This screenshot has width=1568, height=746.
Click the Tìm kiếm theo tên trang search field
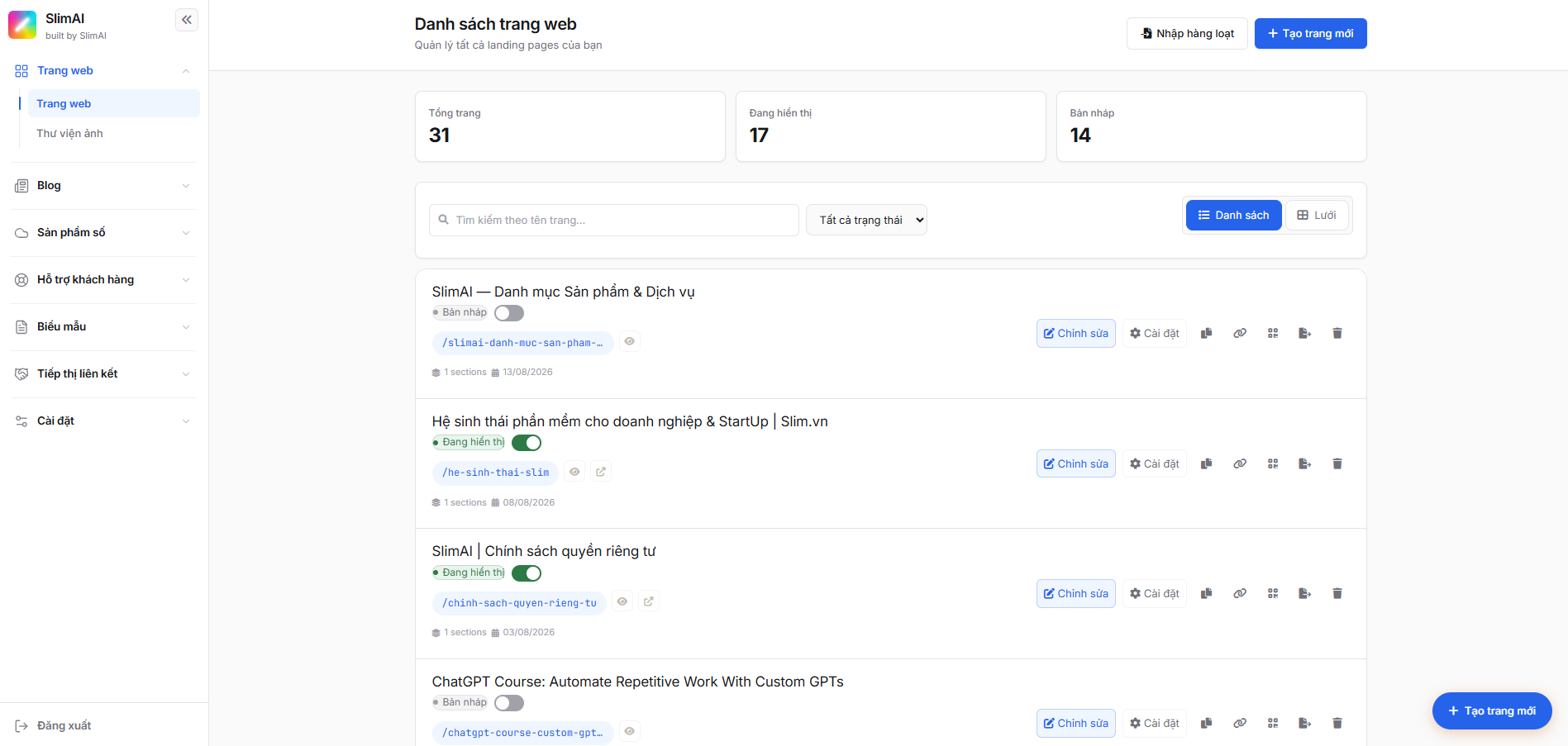coord(614,220)
